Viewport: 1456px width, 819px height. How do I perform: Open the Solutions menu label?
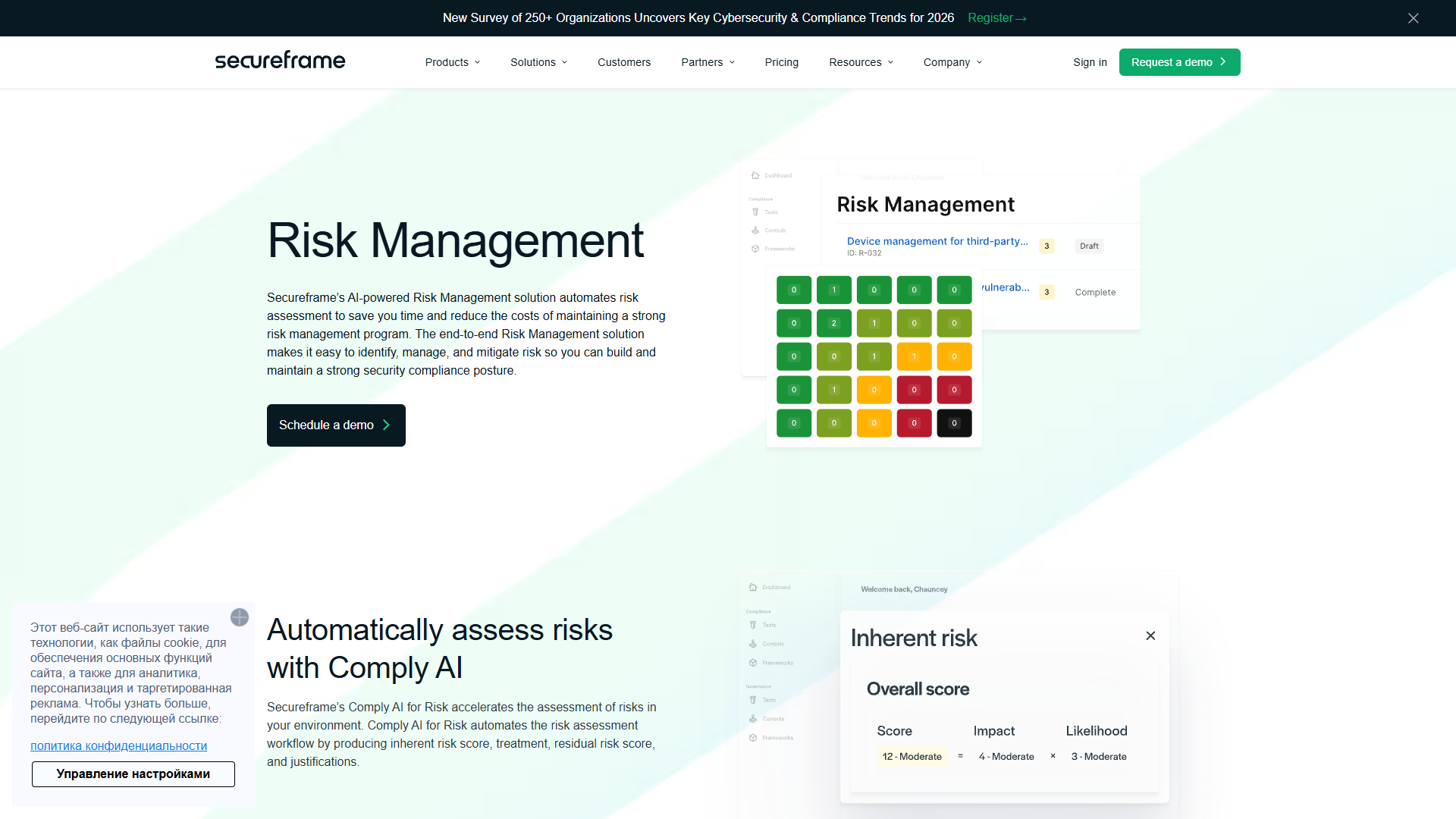[x=533, y=62]
